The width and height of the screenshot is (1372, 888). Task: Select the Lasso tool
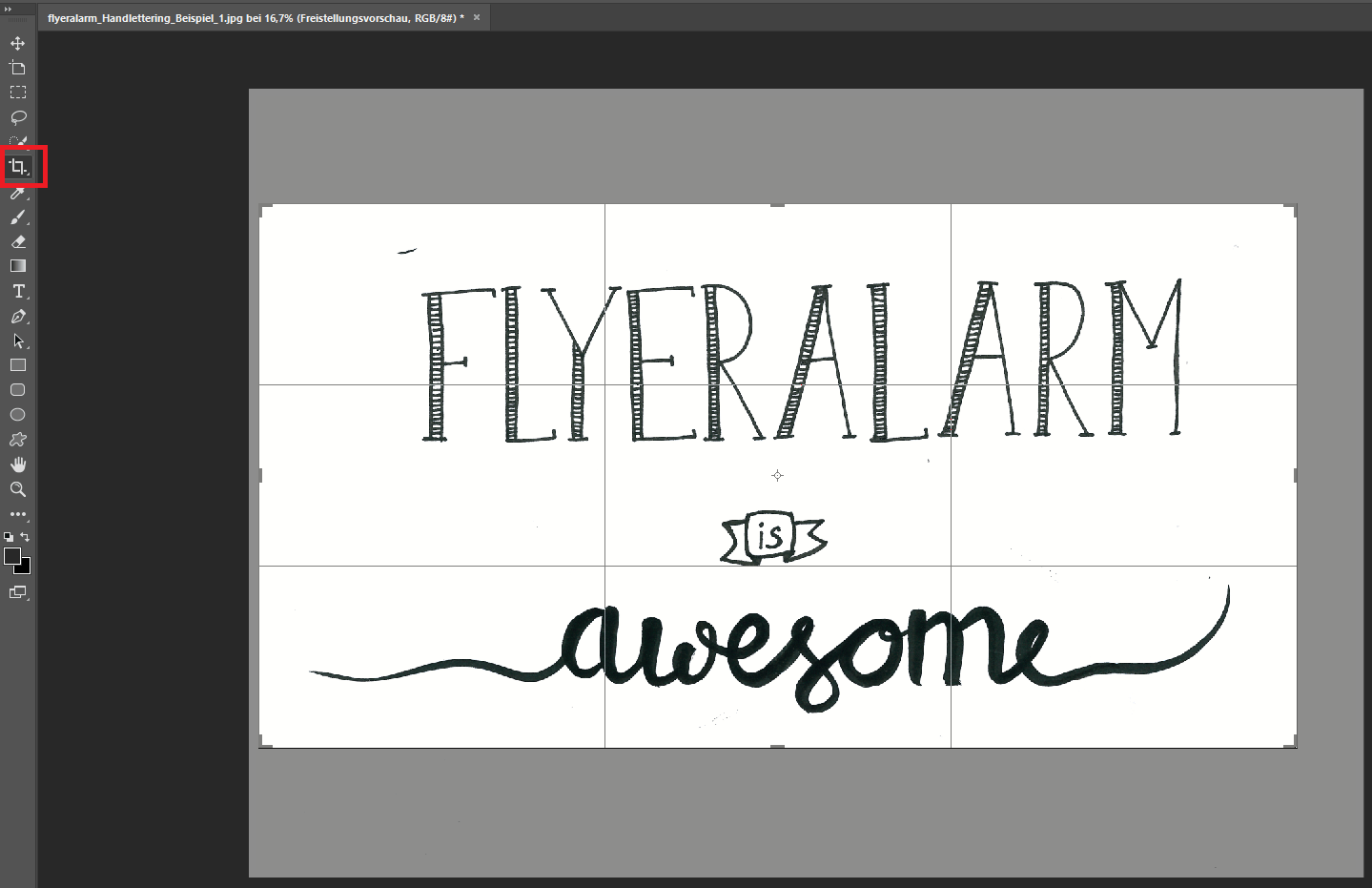click(x=17, y=117)
